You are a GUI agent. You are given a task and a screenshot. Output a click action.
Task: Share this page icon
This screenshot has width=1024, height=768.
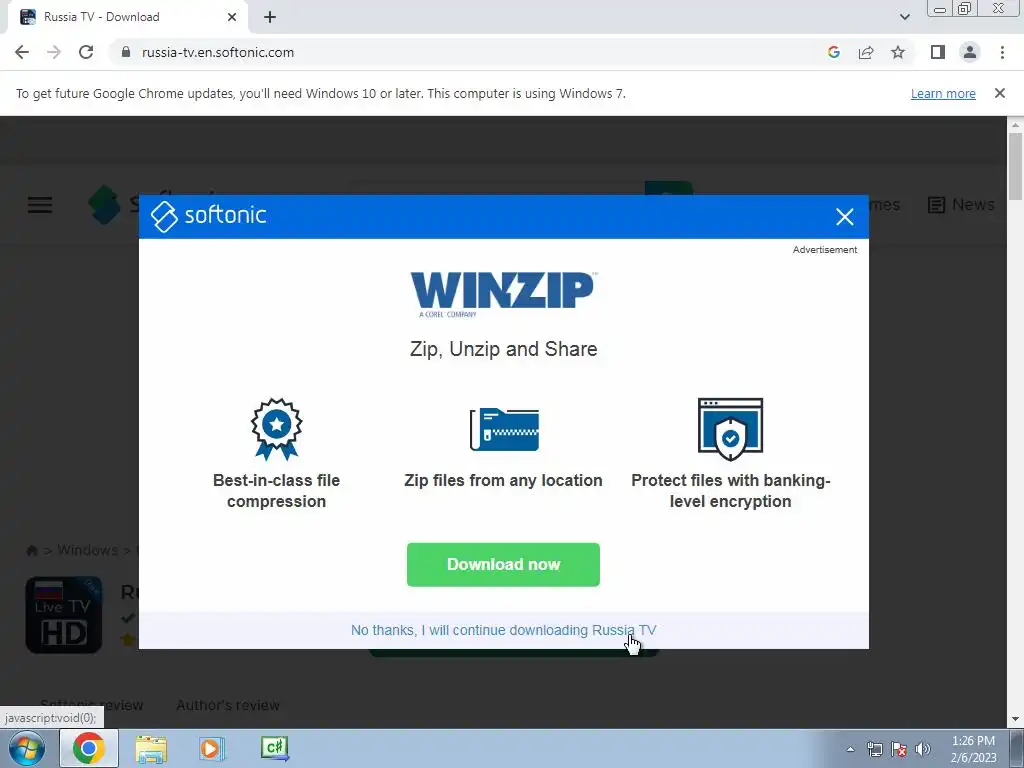click(866, 52)
